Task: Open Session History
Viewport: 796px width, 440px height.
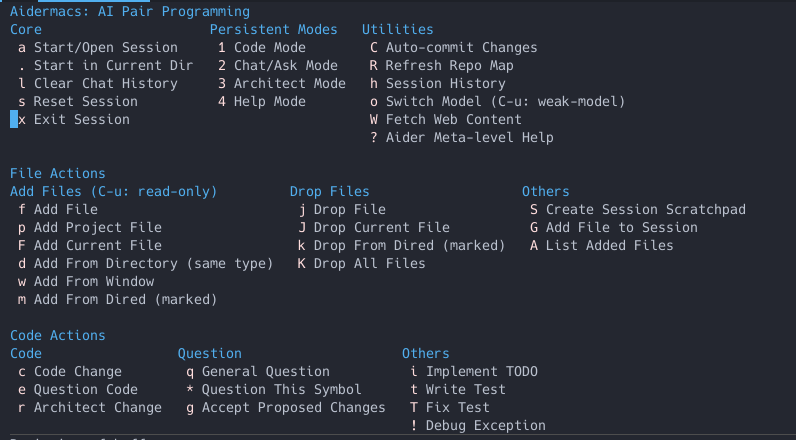Action: pos(445,83)
